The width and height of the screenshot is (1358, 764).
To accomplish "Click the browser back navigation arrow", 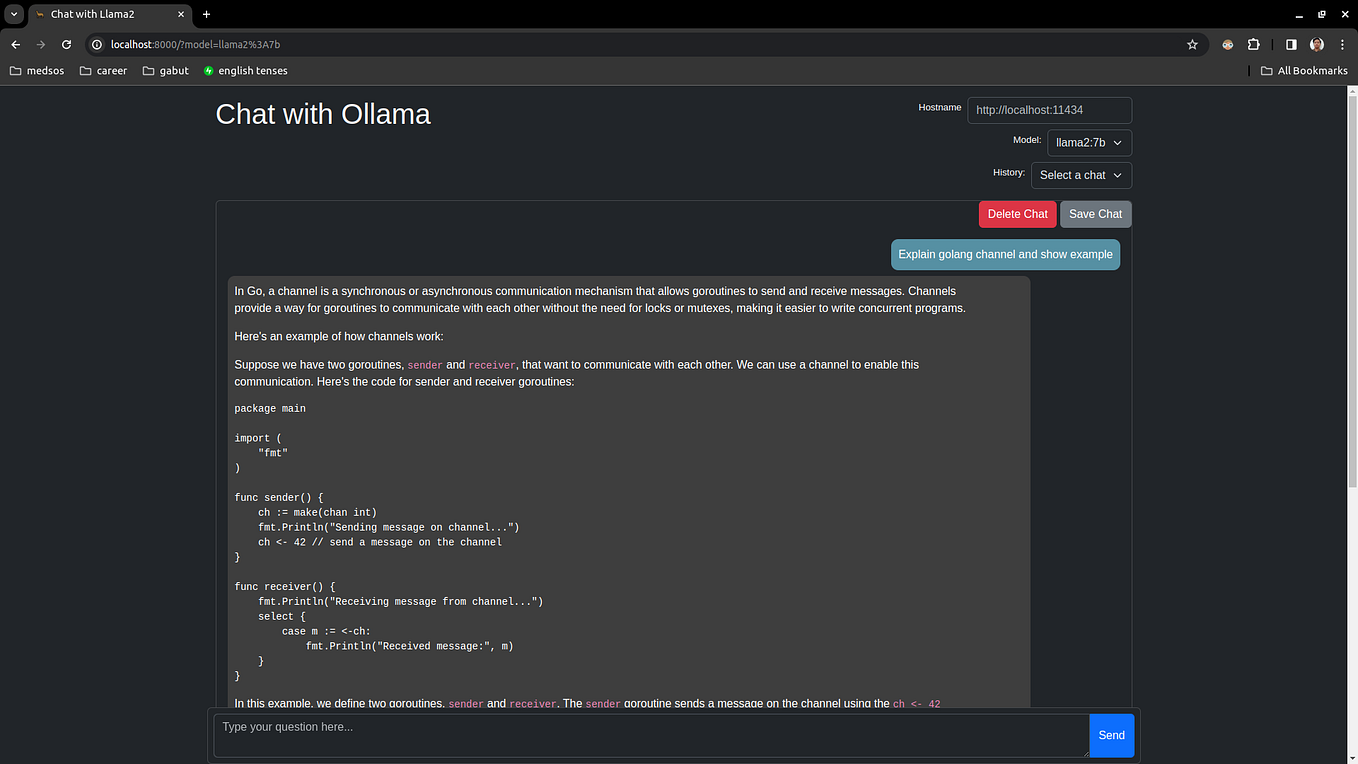I will (15, 44).
